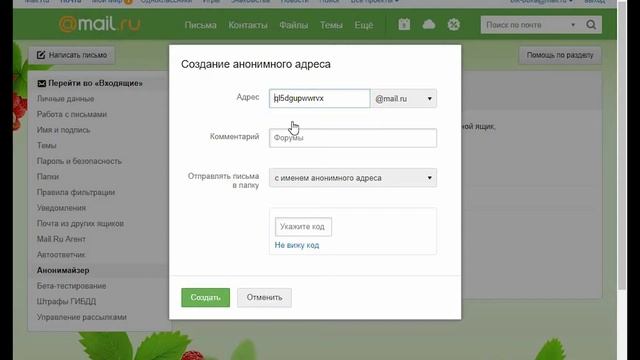Open Бета-тестирование settings
This screenshot has width=640, height=360.
pyautogui.click(x=71, y=286)
